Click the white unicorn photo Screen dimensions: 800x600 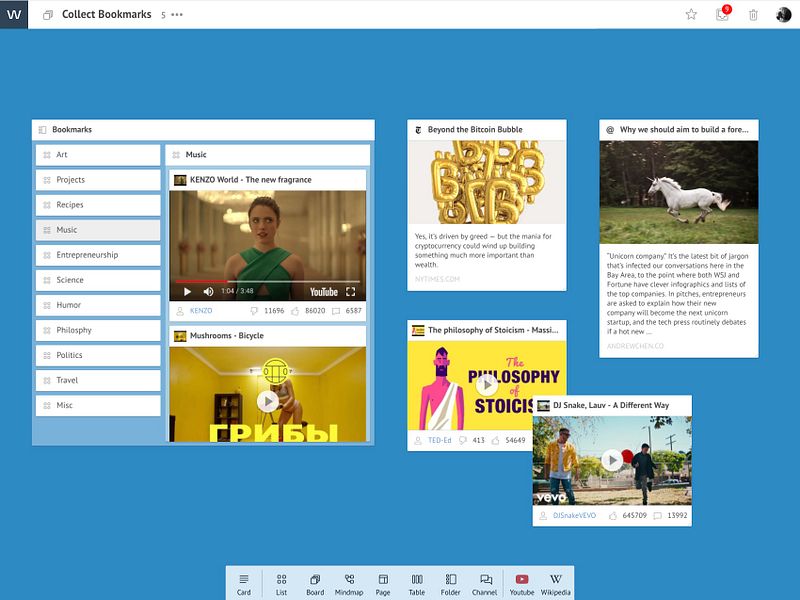[x=679, y=192]
